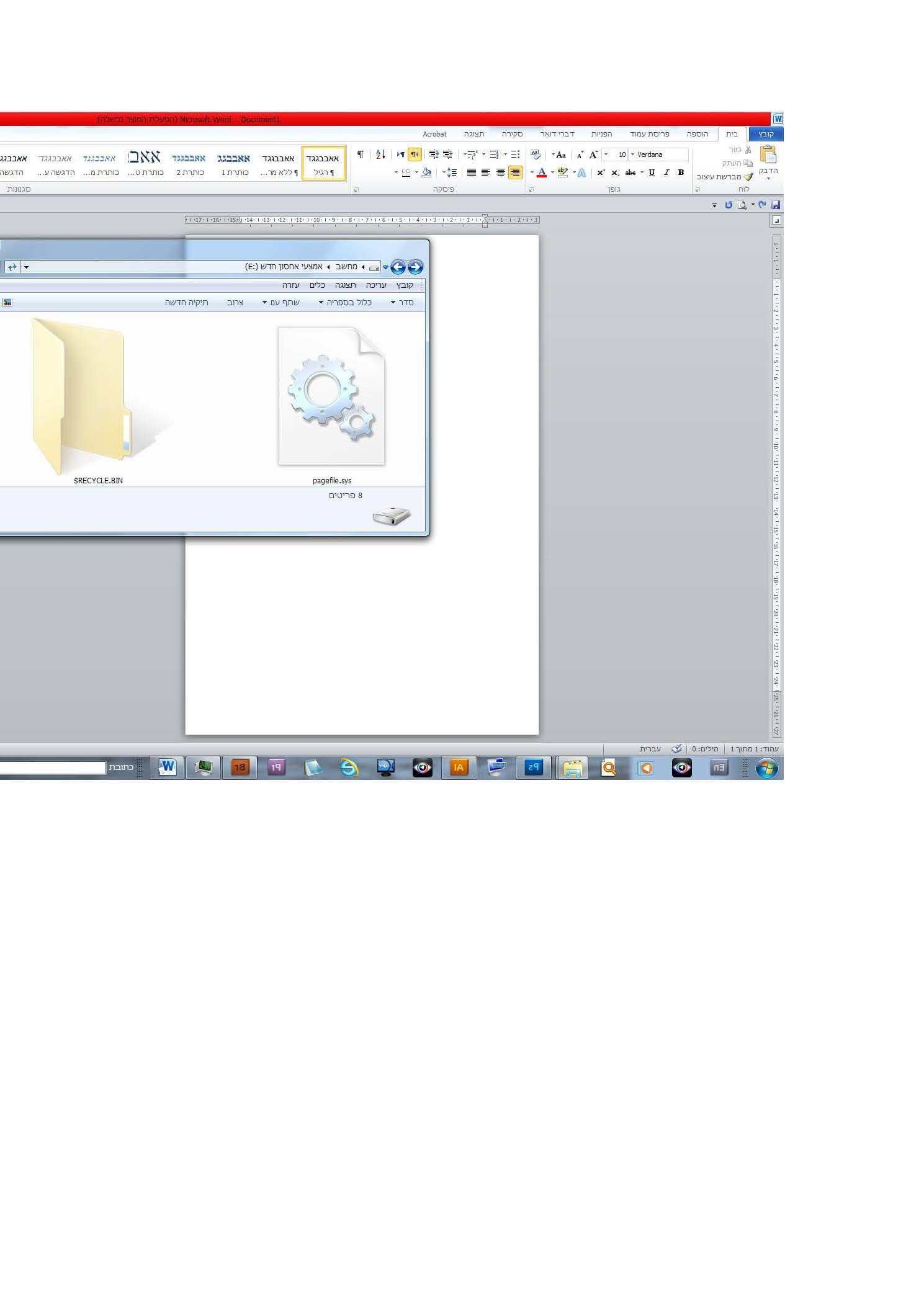Viewport: 924px width, 1306px height.
Task: Toggle the strikethrough abc icon
Action: coord(630,172)
